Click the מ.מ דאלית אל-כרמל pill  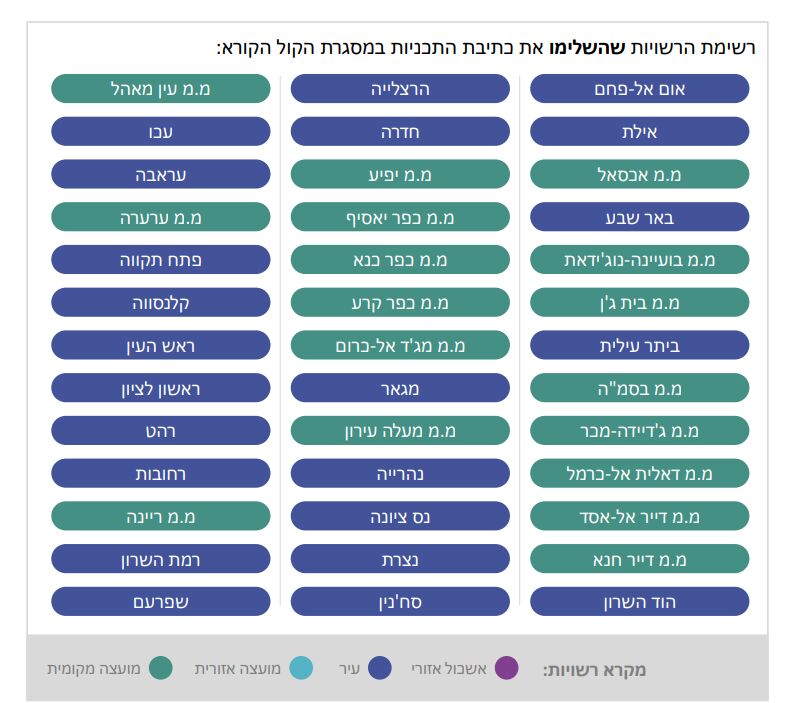(x=639, y=473)
